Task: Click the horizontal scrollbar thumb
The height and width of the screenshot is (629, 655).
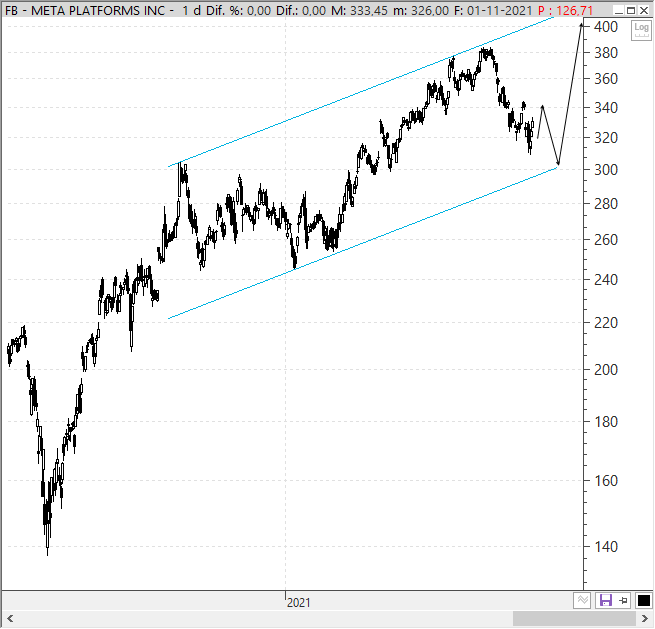Action: click(x=575, y=619)
